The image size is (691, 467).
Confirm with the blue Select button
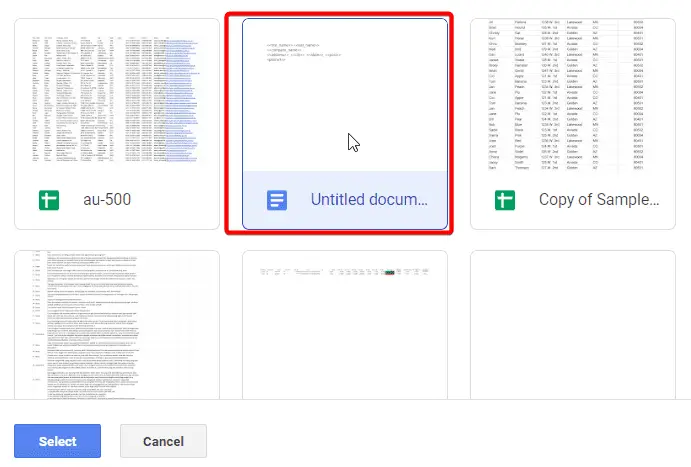[x=57, y=441]
